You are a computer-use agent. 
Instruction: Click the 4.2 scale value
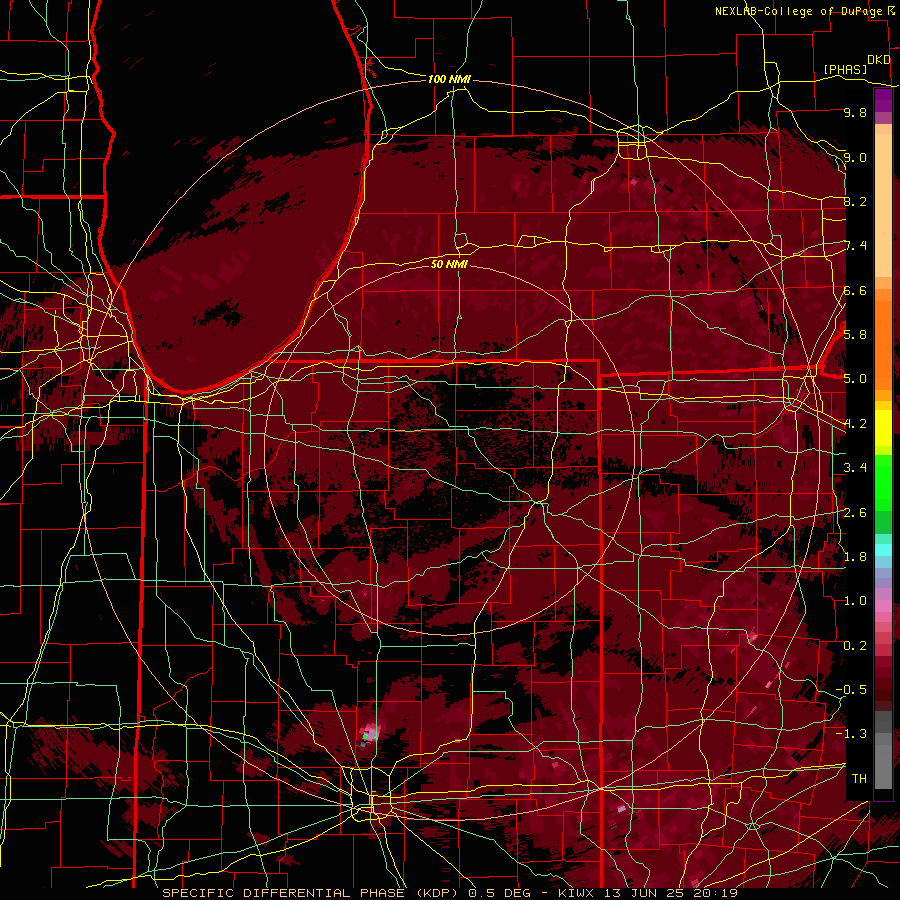(x=855, y=424)
